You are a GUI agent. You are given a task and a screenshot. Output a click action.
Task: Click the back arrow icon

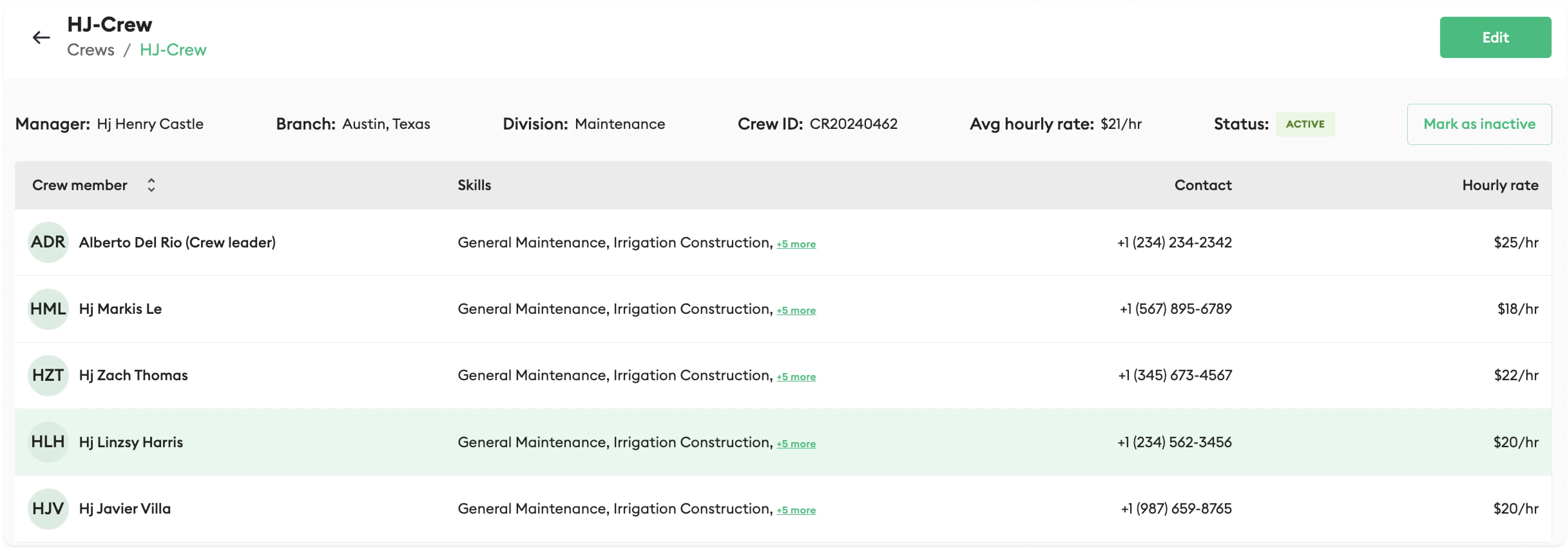[x=41, y=38]
